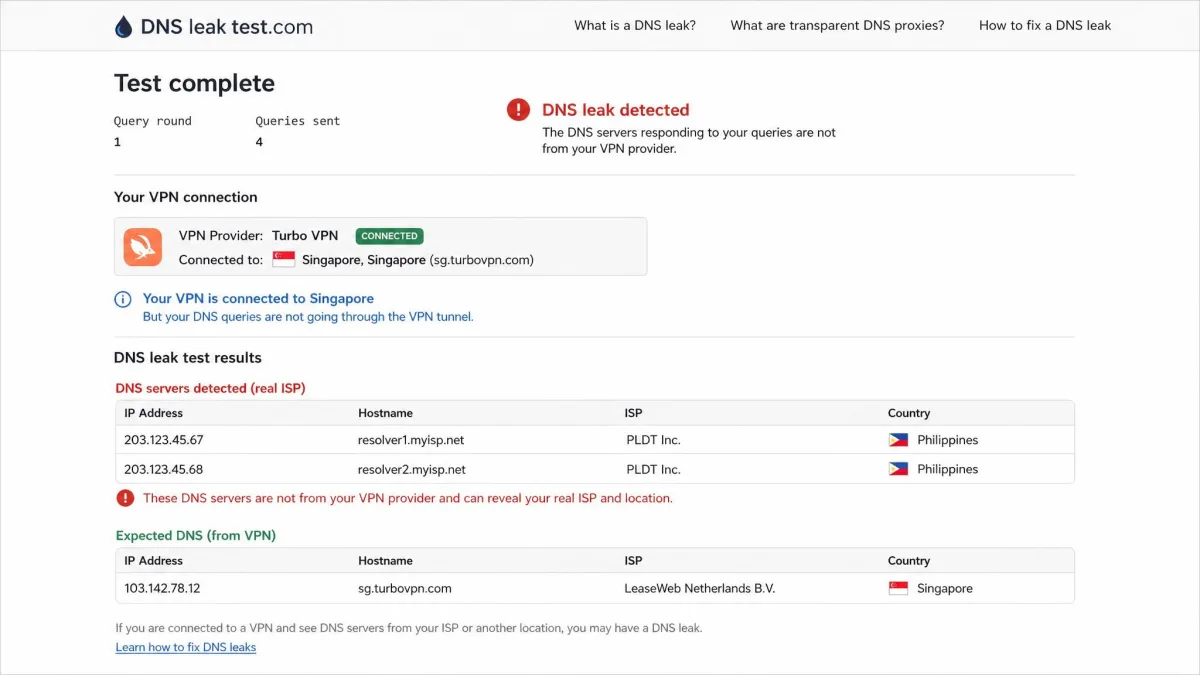Image resolution: width=1200 pixels, height=675 pixels.
Task: Click the red DNS leak detected alert icon
Action: (518, 110)
